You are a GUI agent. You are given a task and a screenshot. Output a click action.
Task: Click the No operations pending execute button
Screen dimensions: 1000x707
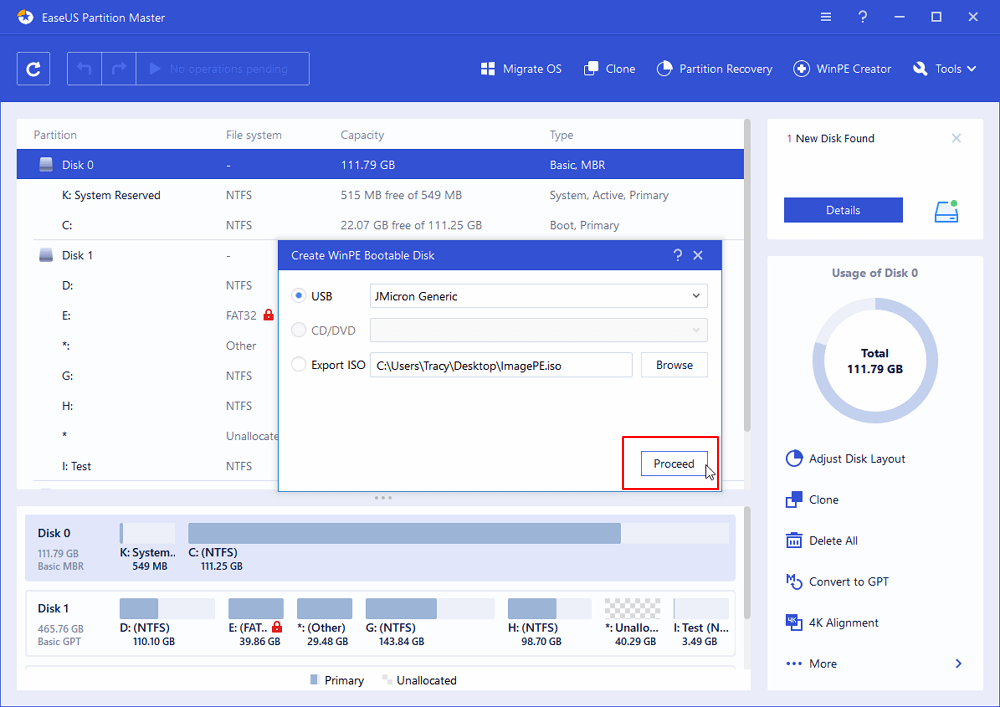[223, 69]
